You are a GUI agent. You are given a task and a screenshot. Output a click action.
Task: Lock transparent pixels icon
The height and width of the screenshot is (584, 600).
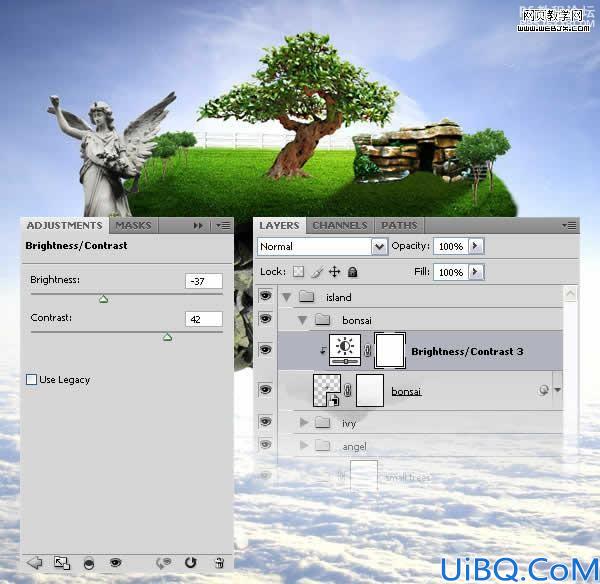298,272
